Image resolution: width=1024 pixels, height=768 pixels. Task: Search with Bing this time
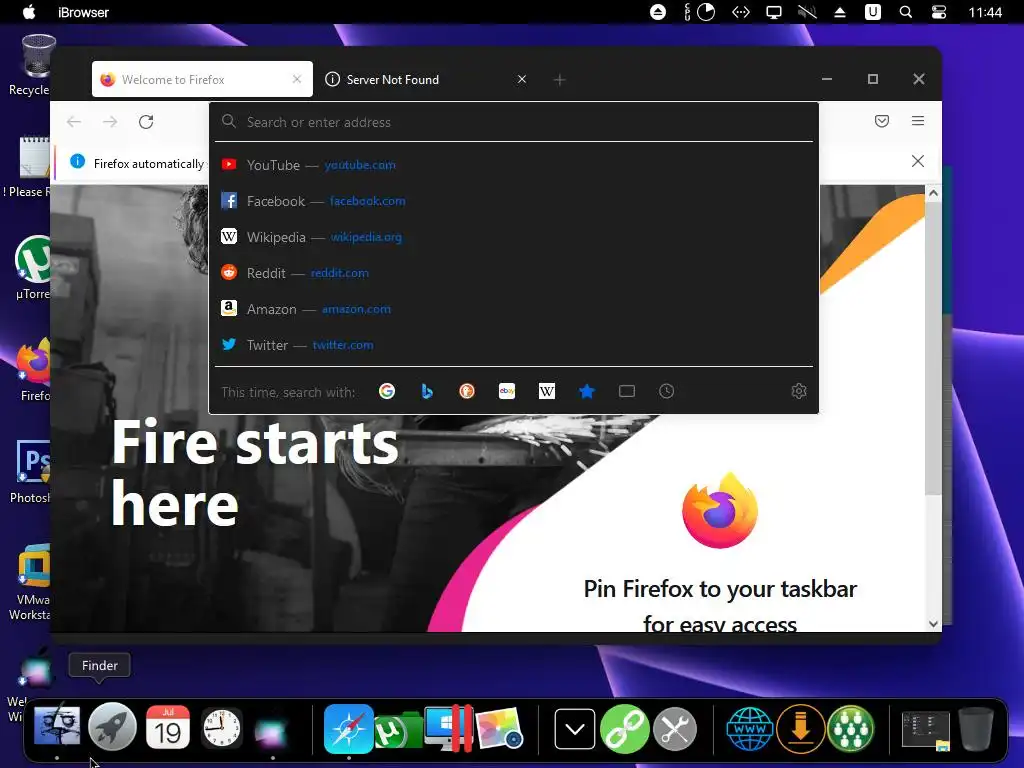pyautogui.click(x=426, y=391)
